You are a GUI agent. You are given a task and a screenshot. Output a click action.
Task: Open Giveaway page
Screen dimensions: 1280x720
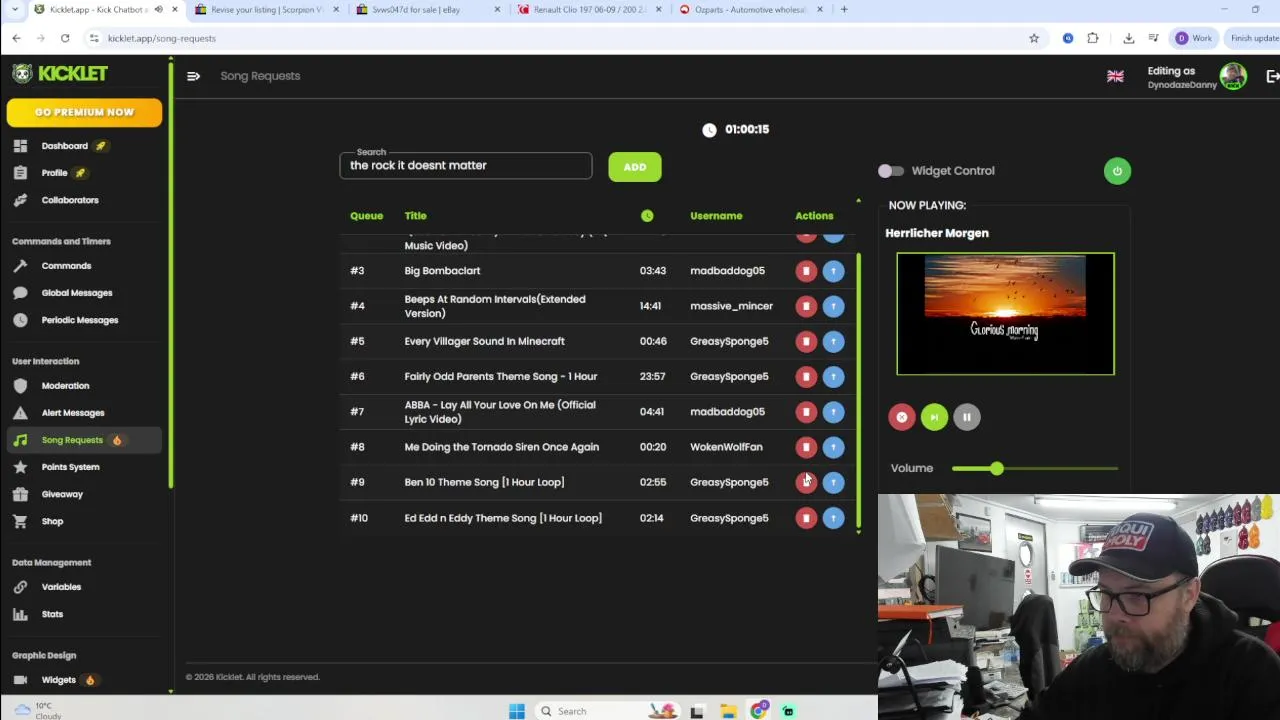(62, 494)
